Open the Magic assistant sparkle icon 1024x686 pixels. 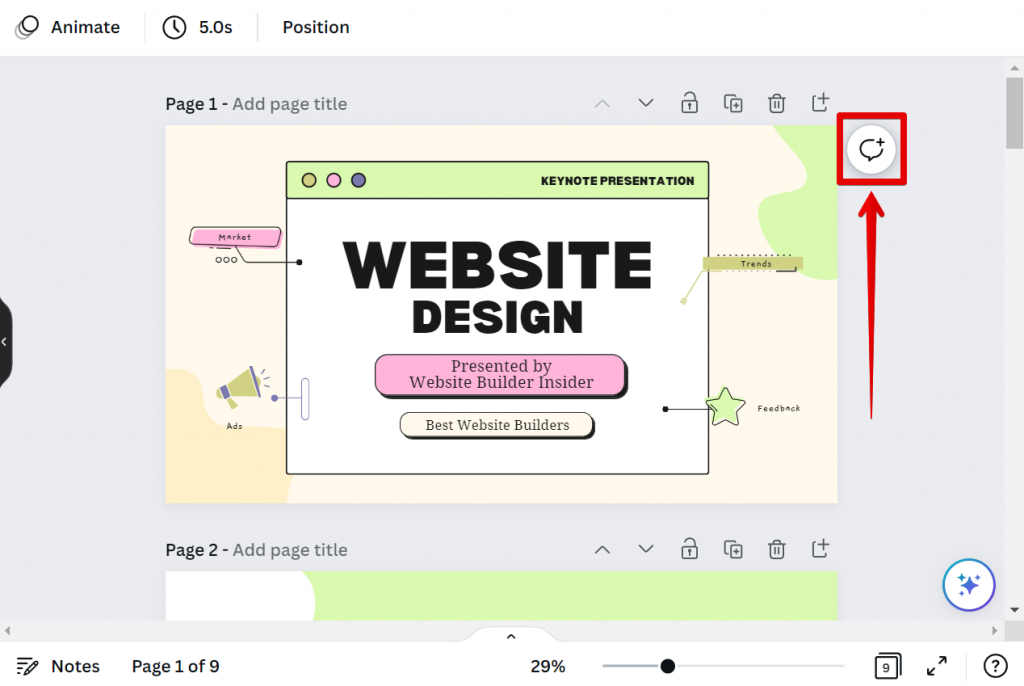(x=968, y=585)
